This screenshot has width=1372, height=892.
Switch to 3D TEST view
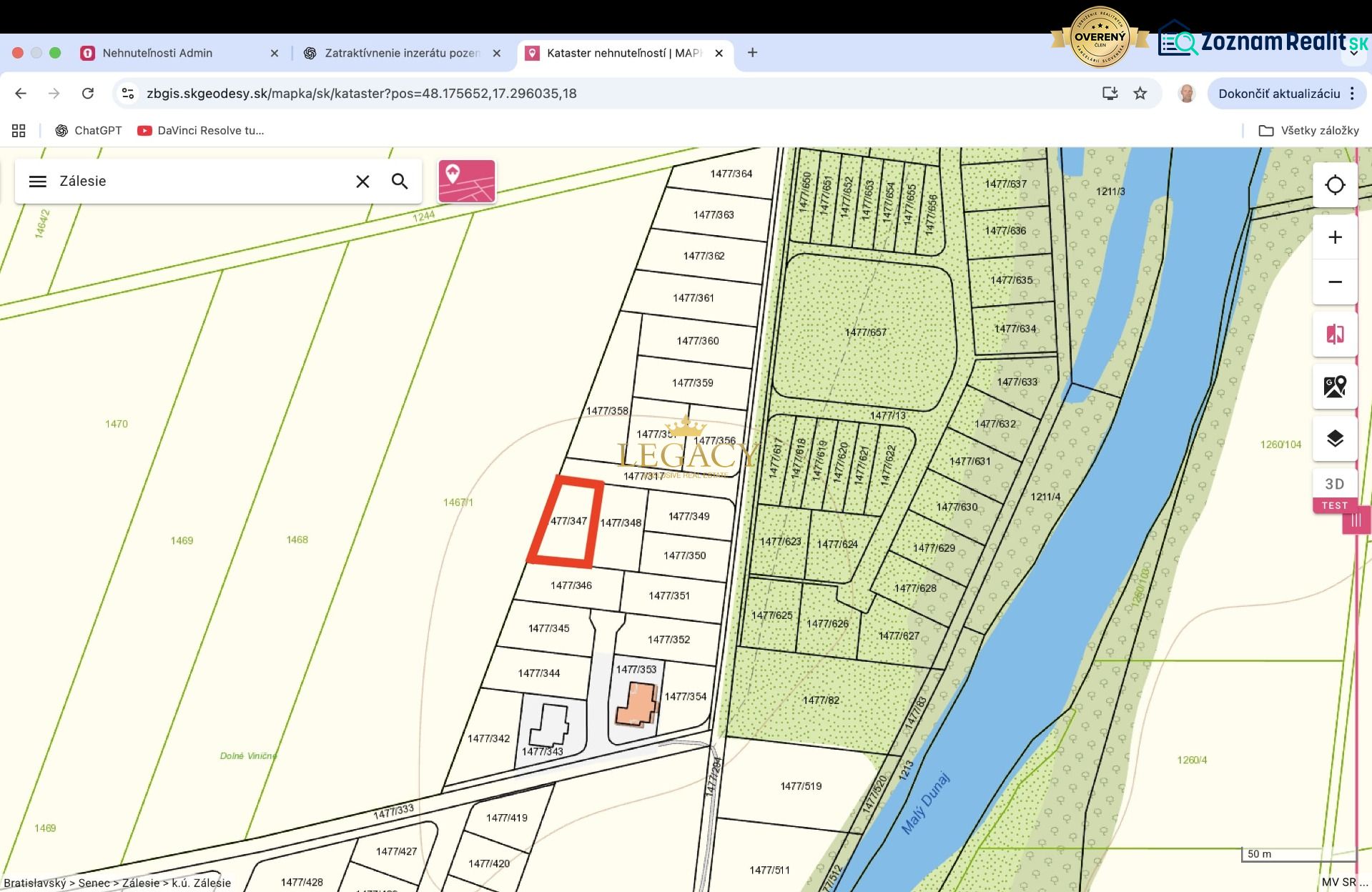(x=1335, y=492)
